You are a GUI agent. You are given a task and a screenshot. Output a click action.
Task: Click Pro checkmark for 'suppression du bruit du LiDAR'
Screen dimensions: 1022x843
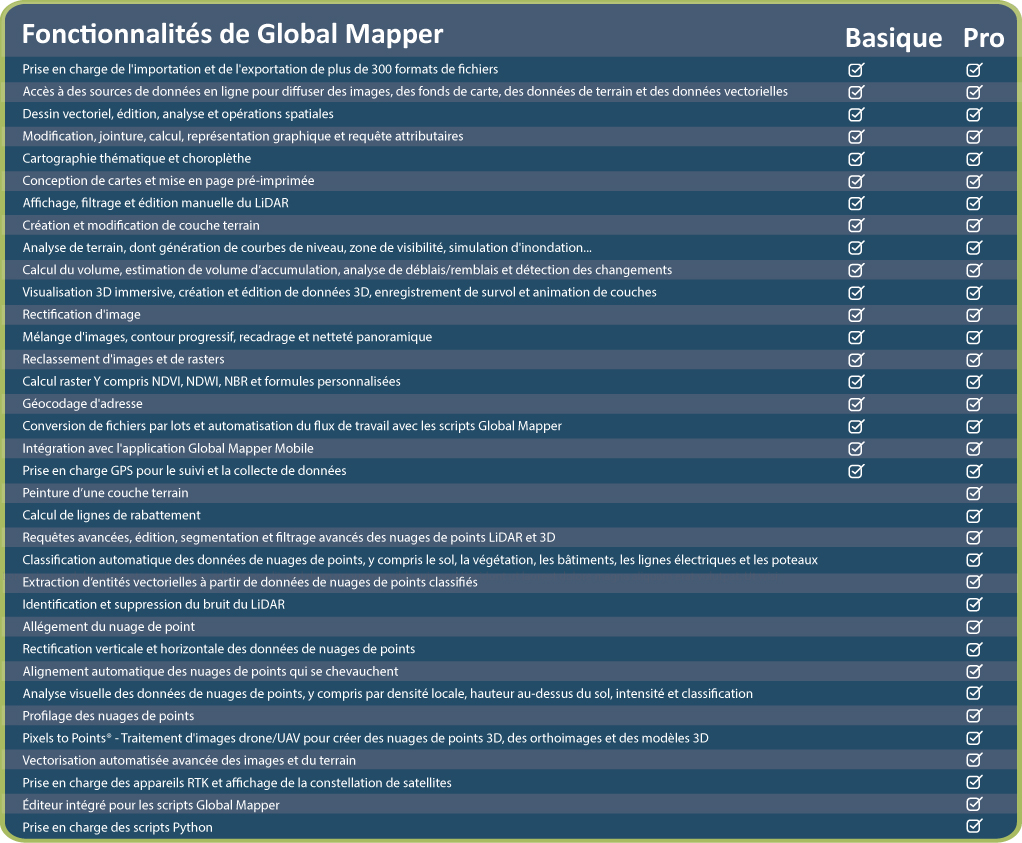(974, 604)
